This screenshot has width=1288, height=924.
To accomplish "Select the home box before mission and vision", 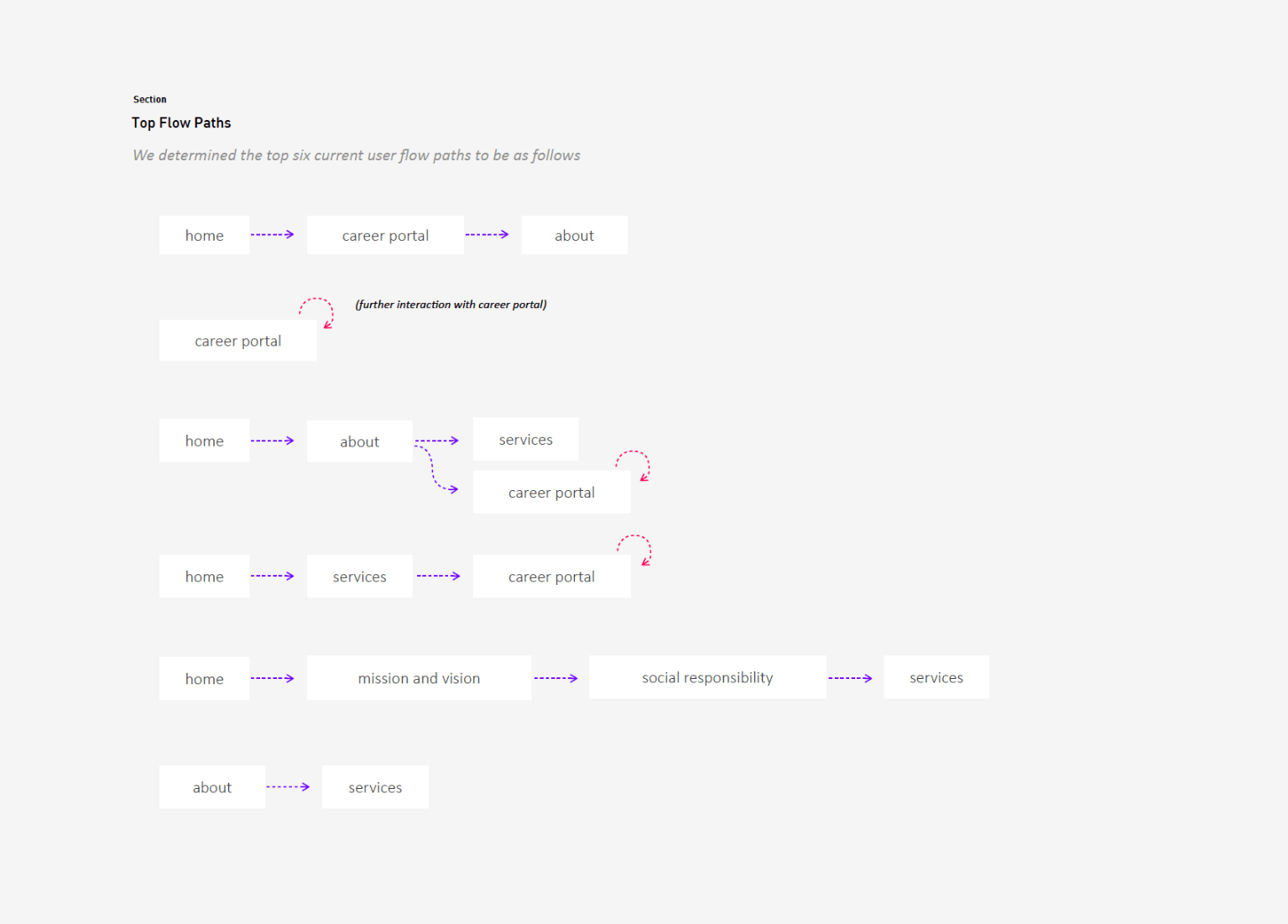I will [204, 679].
